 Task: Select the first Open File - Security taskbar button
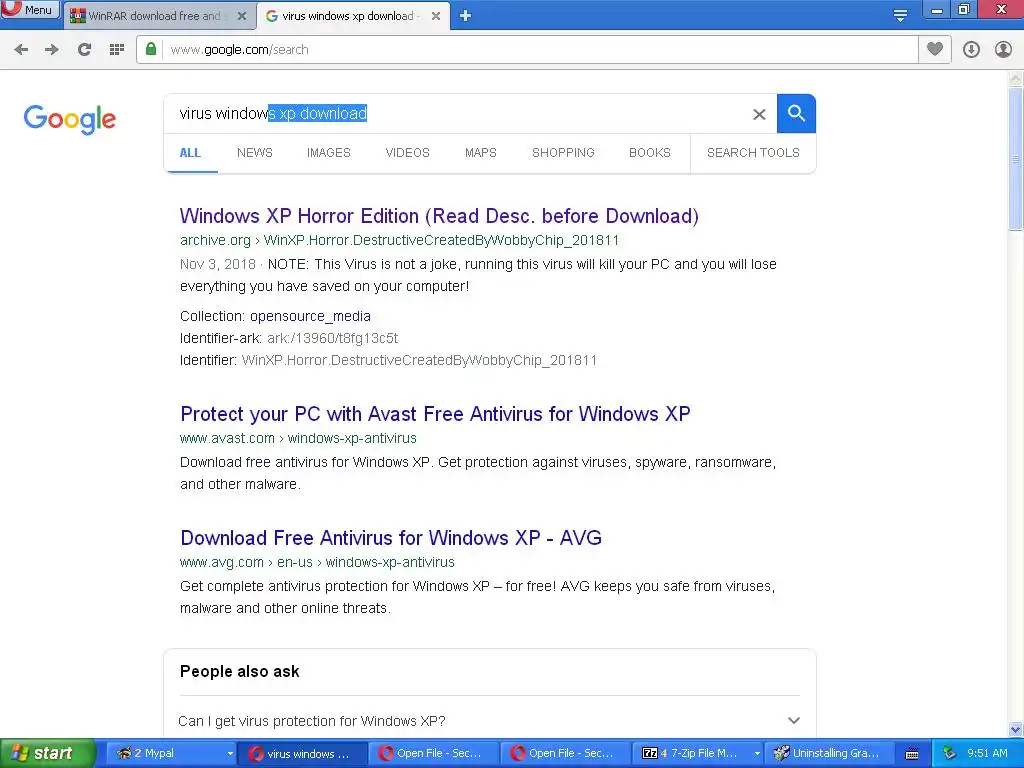pyautogui.click(x=434, y=753)
